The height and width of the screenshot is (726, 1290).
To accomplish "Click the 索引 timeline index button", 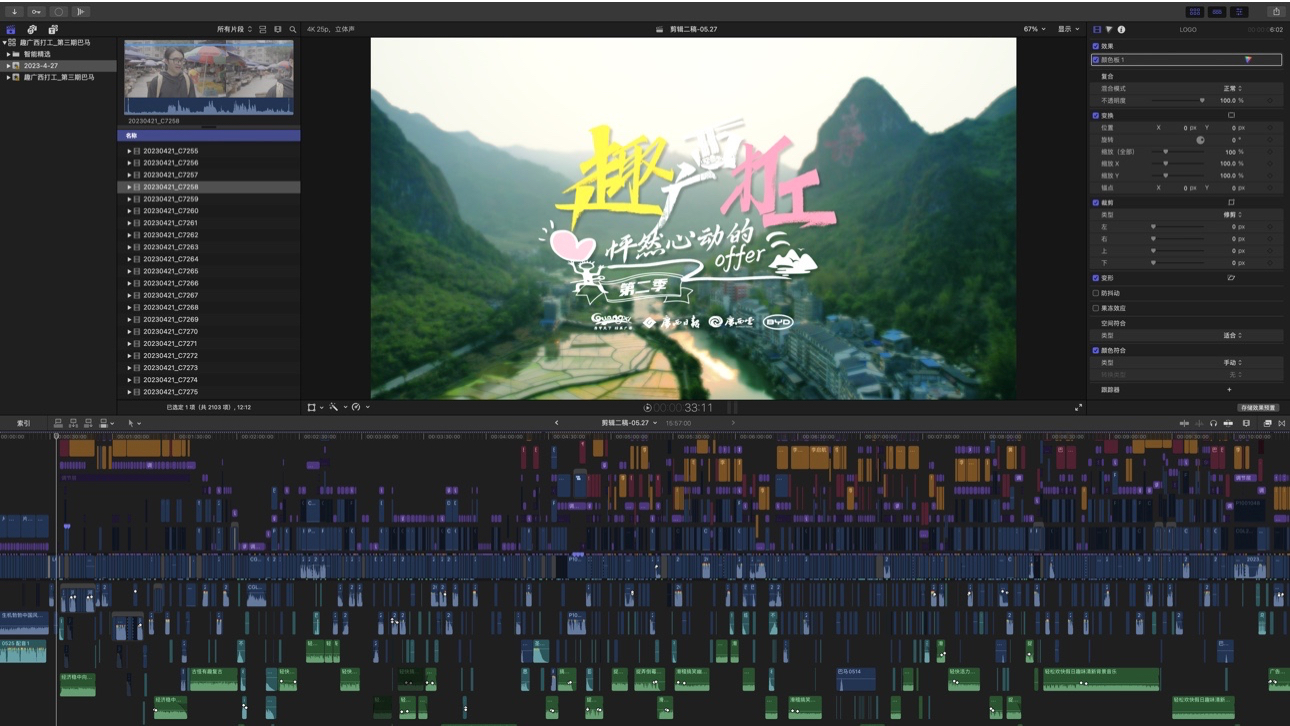I will tap(23, 423).
